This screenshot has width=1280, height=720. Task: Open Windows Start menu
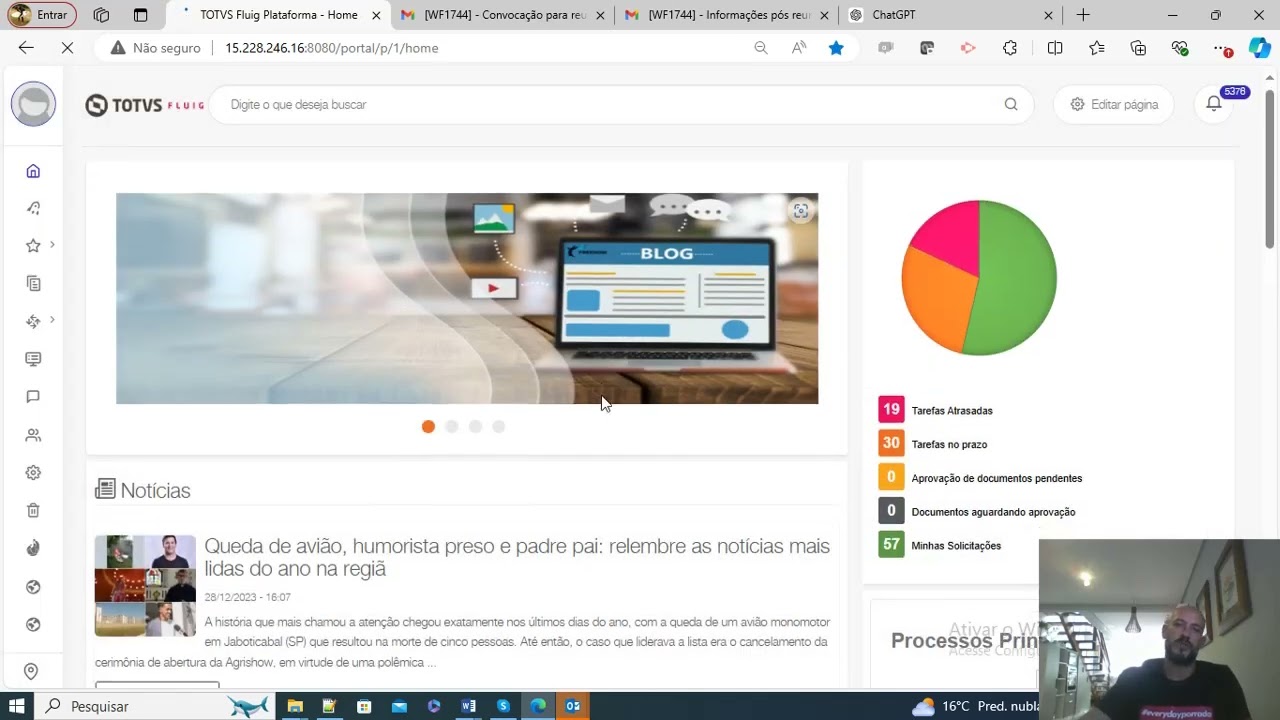pyautogui.click(x=19, y=706)
